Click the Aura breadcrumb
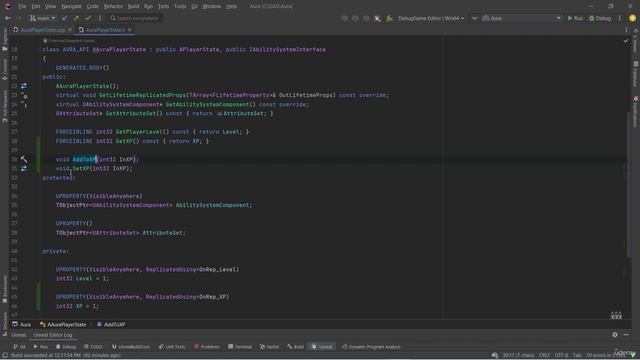 (21, 324)
